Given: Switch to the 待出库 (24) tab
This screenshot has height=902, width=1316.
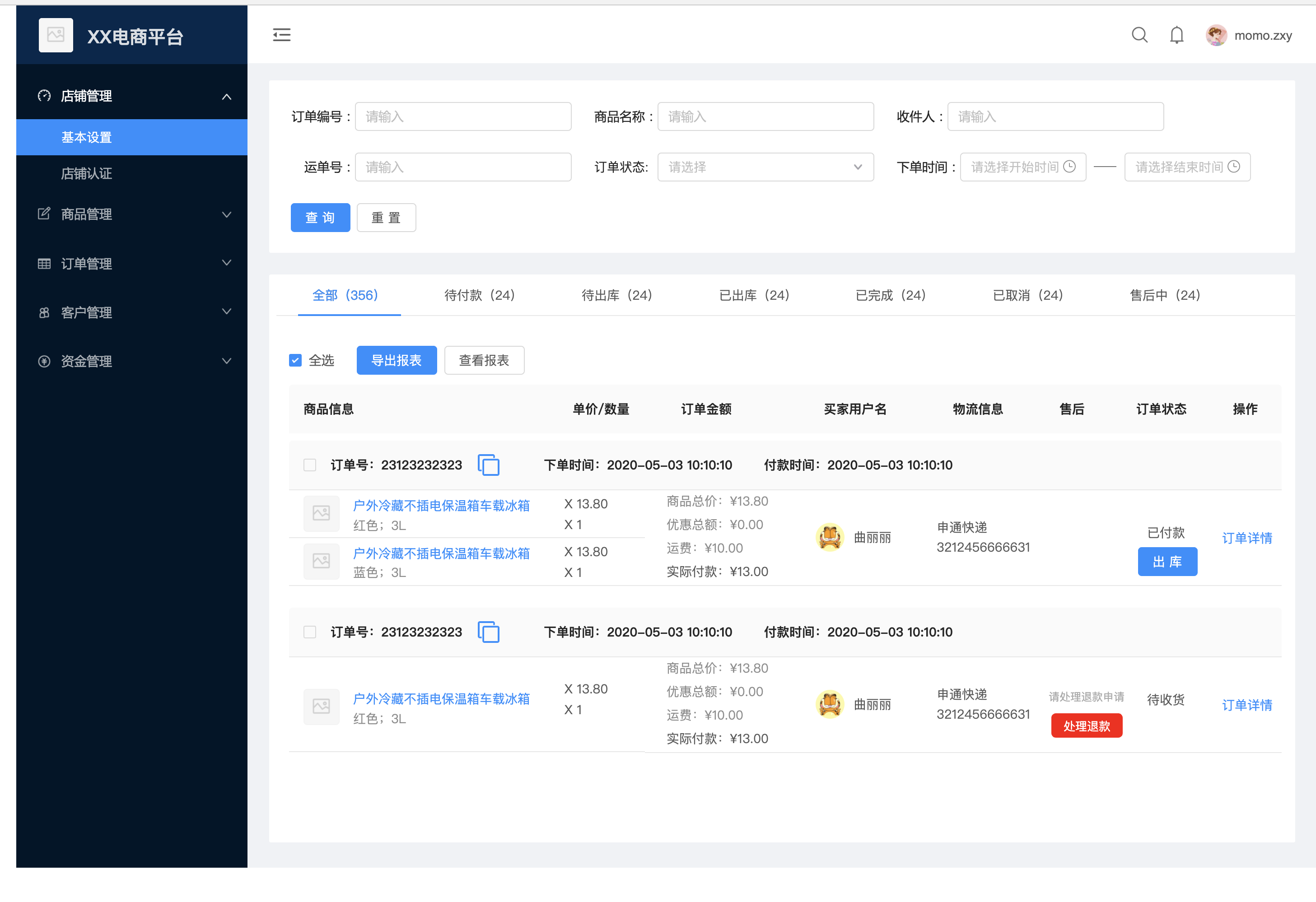Looking at the screenshot, I should 617,295.
